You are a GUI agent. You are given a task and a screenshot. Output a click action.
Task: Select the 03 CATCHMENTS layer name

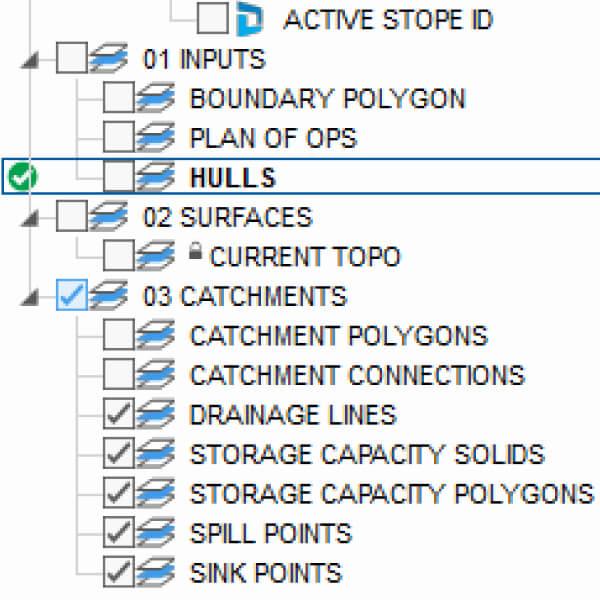click(x=245, y=297)
